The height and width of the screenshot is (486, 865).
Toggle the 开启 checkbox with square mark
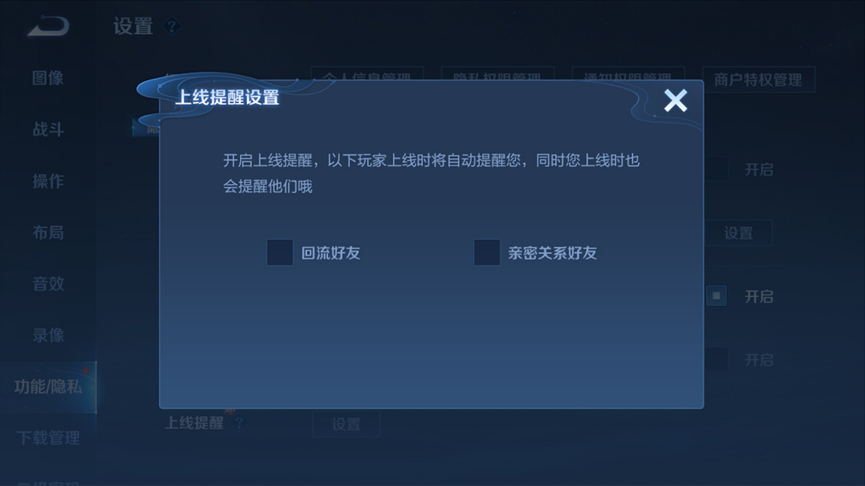pos(716,296)
